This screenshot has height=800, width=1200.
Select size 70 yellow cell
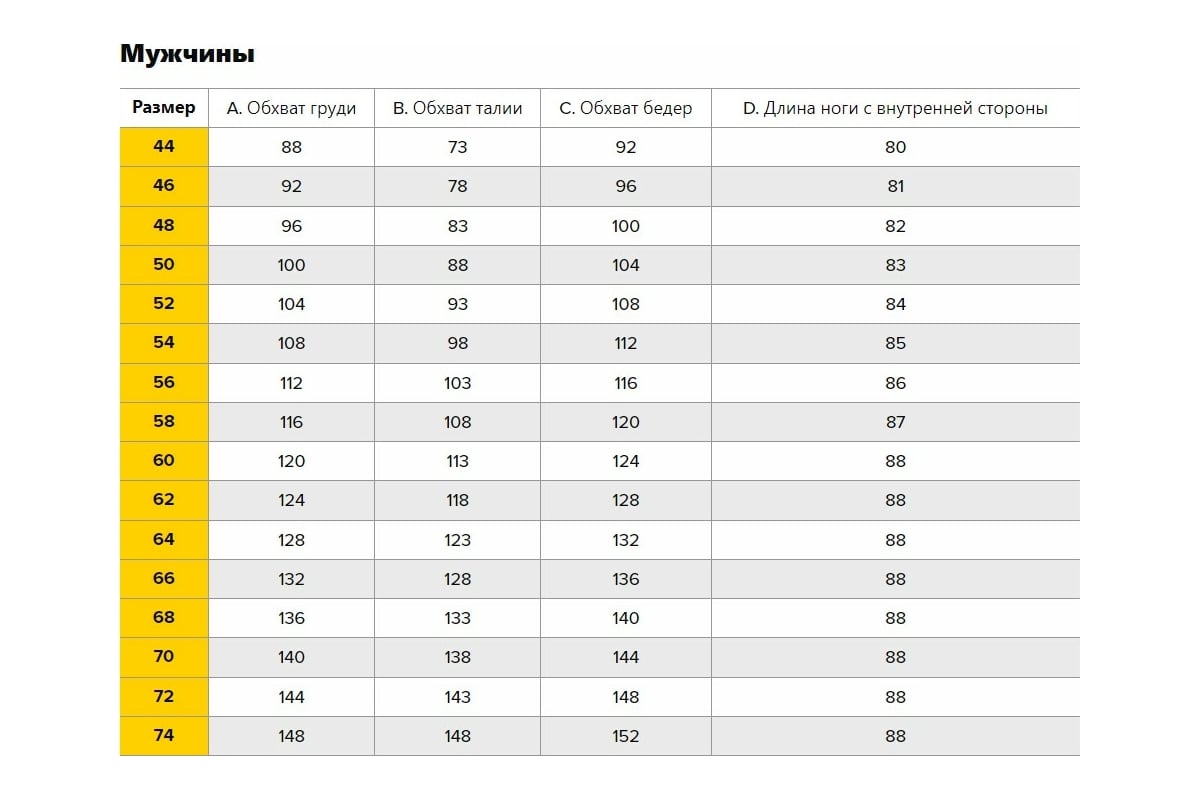click(x=164, y=657)
